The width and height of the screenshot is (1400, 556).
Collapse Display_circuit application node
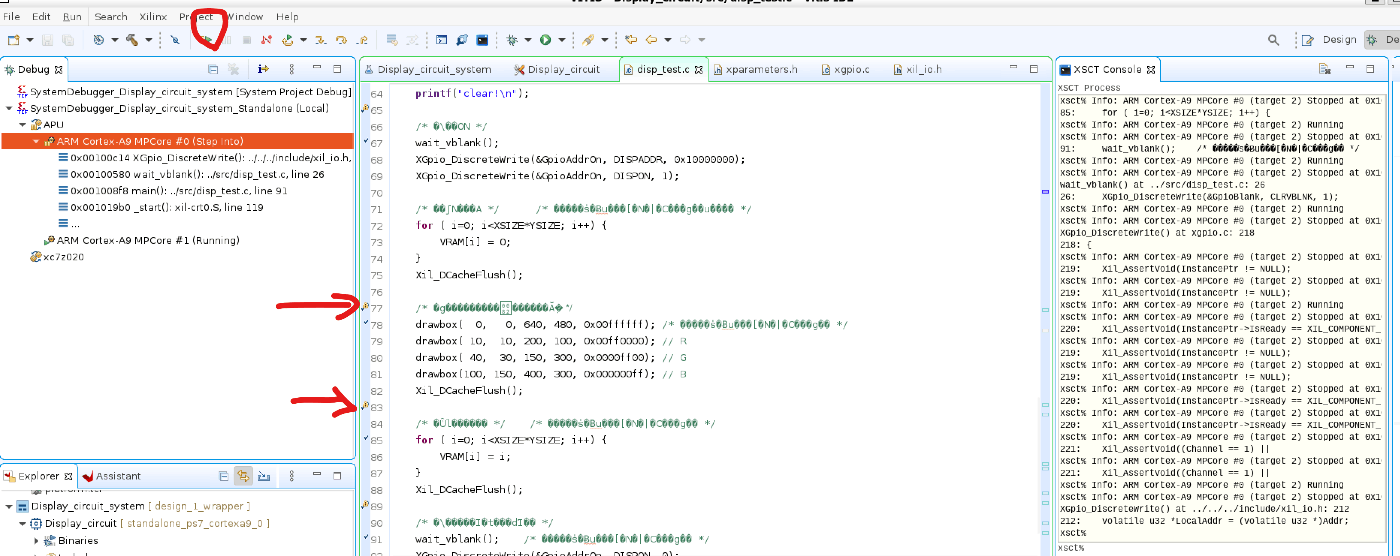click(22, 523)
